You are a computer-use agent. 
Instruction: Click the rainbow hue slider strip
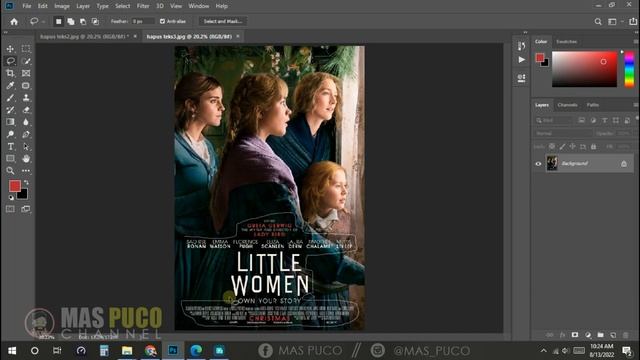[x=629, y=69]
